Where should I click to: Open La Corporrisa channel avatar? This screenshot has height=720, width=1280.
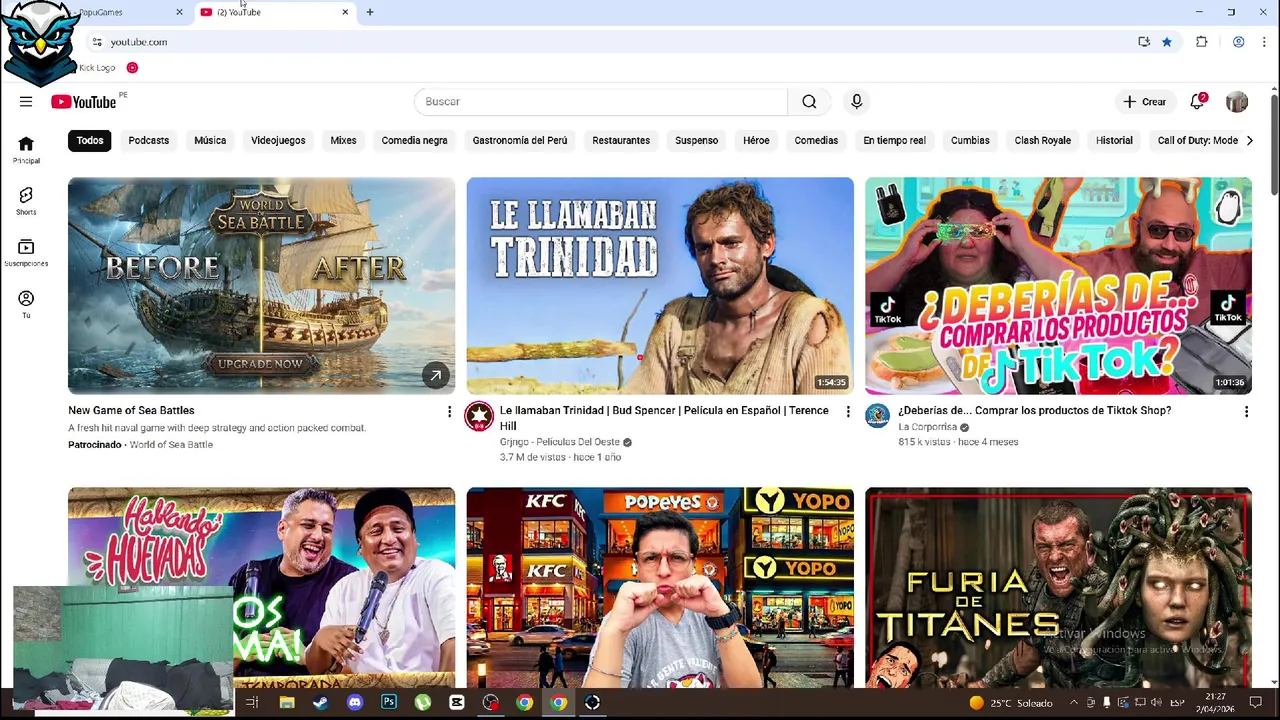(877, 416)
